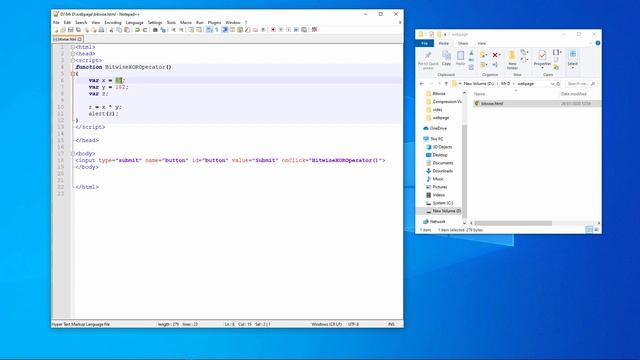The height and width of the screenshot is (360, 640).
Task: Open the Plugins menu in Notepad++
Action: tap(214, 22)
